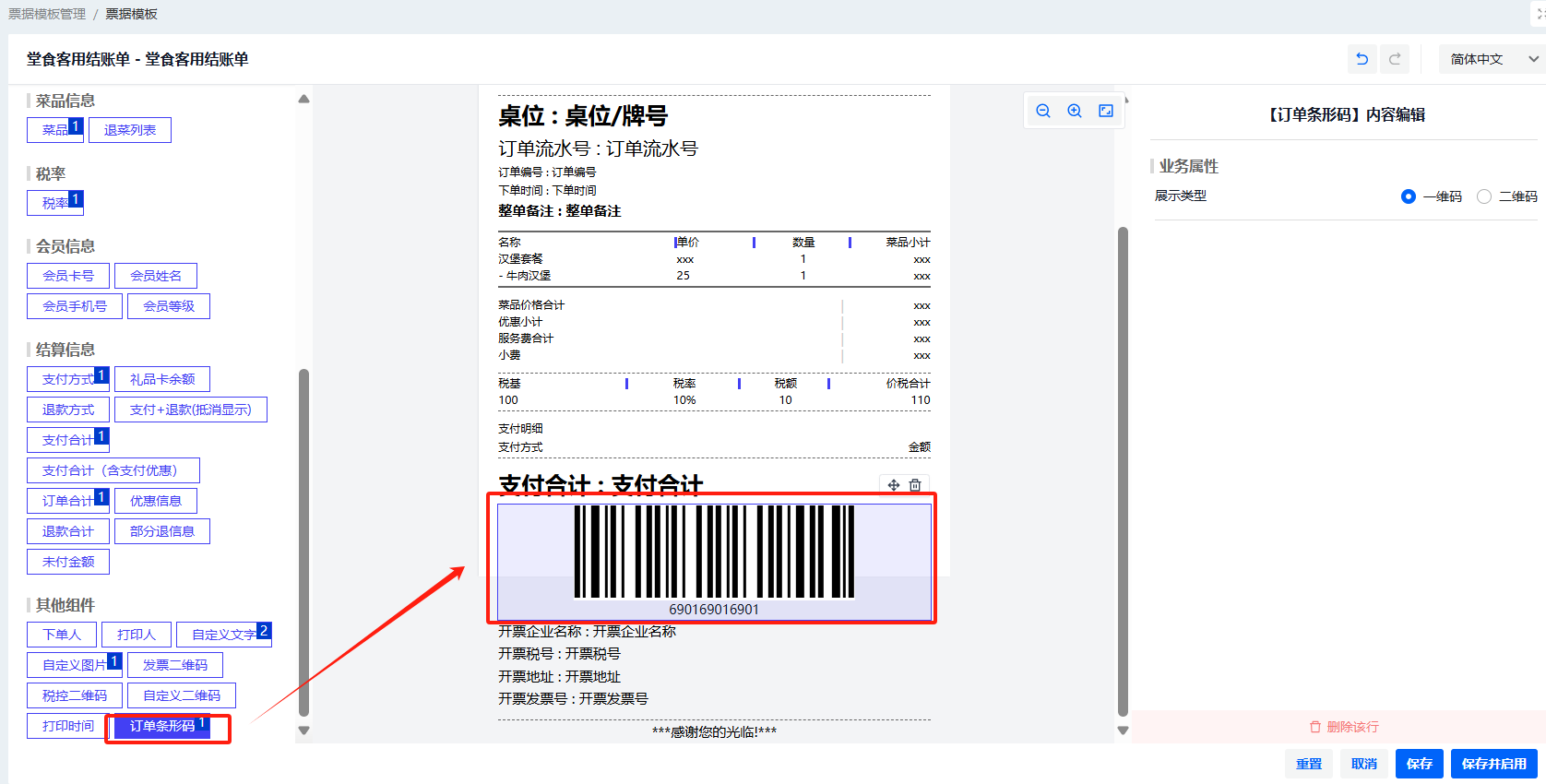Image resolution: width=1546 pixels, height=784 pixels.
Task: Click the 取消 button
Action: pos(1364,764)
